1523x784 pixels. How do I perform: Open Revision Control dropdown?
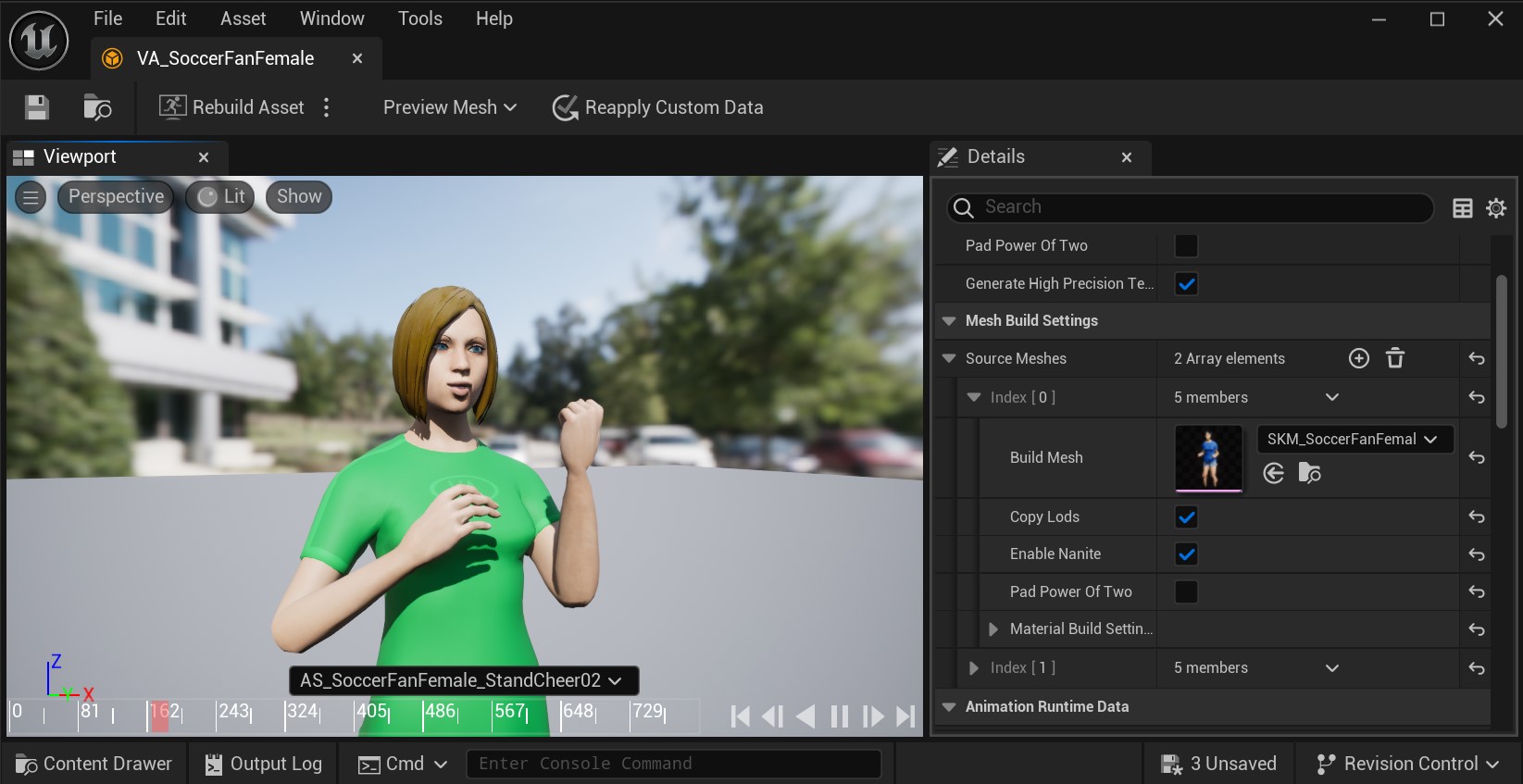click(x=1408, y=764)
